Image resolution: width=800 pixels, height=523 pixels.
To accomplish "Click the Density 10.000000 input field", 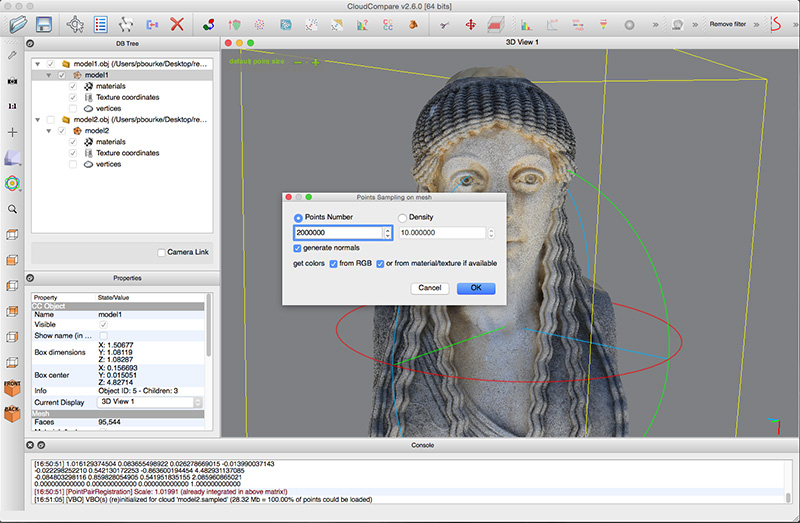I will 442,233.
